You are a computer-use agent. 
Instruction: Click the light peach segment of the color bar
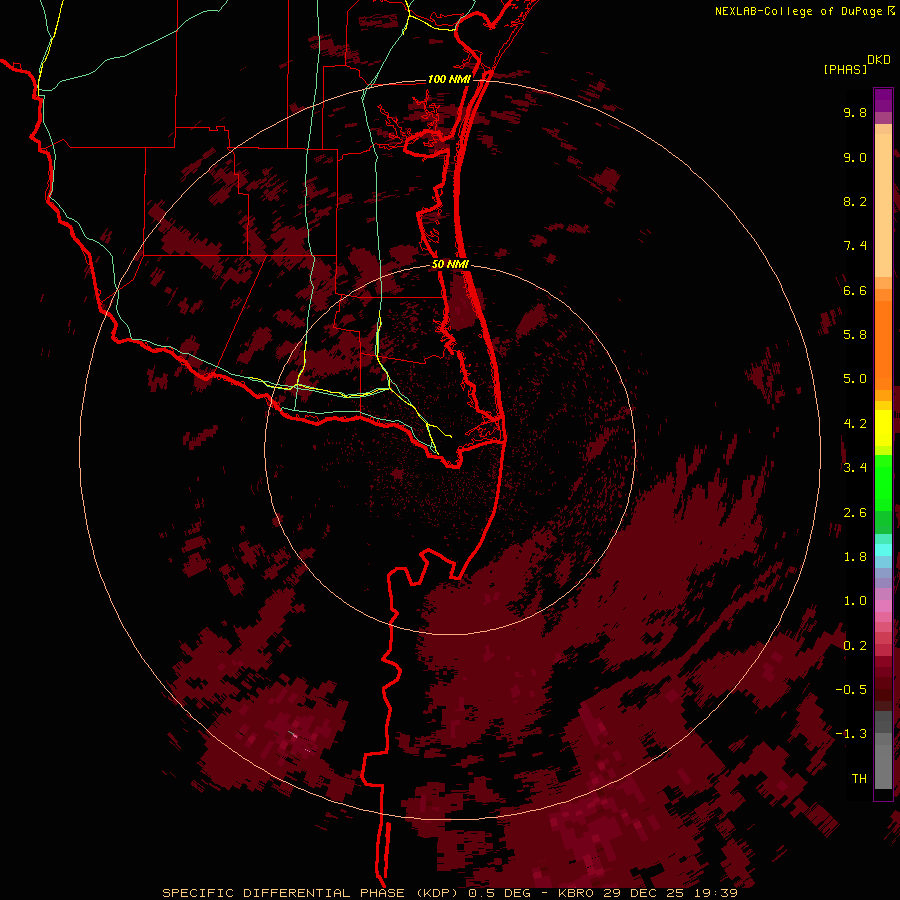[x=883, y=205]
